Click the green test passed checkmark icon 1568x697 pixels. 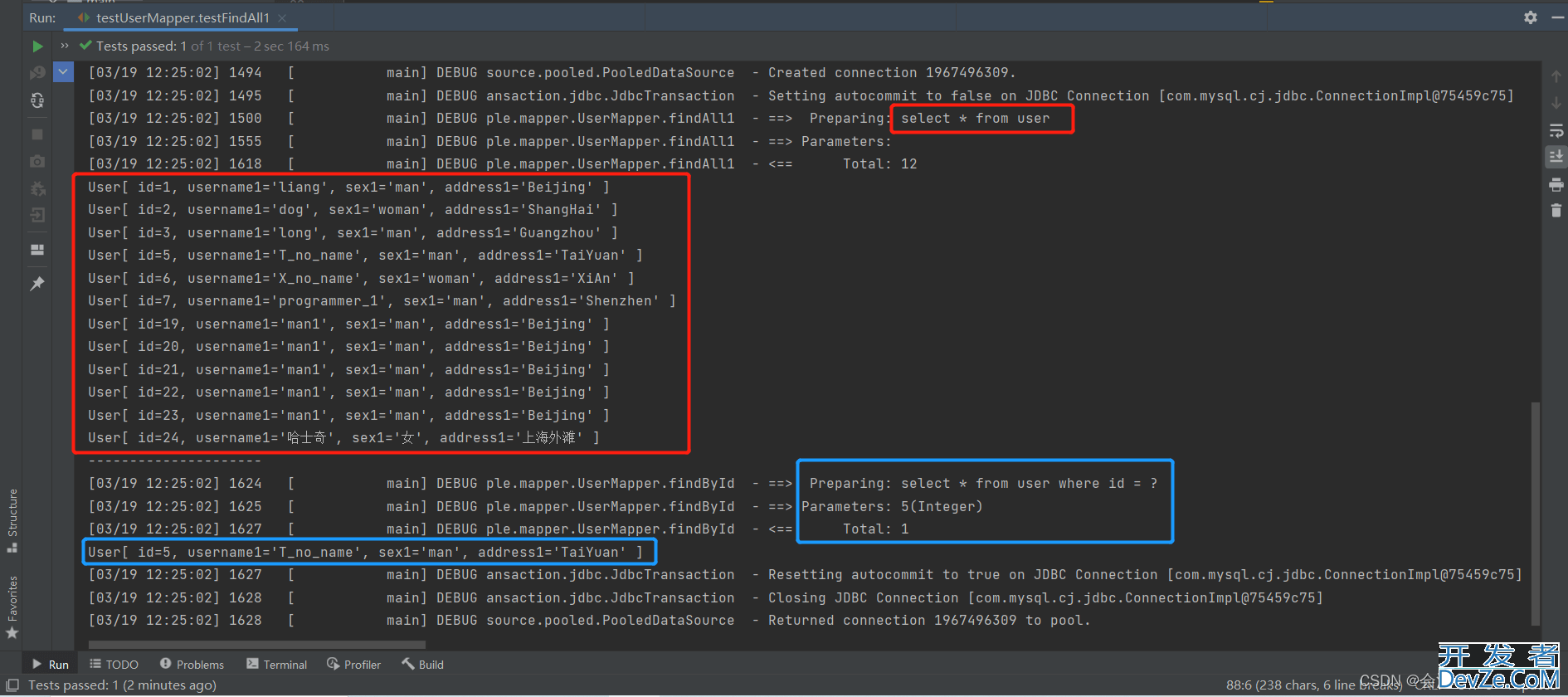[85, 46]
